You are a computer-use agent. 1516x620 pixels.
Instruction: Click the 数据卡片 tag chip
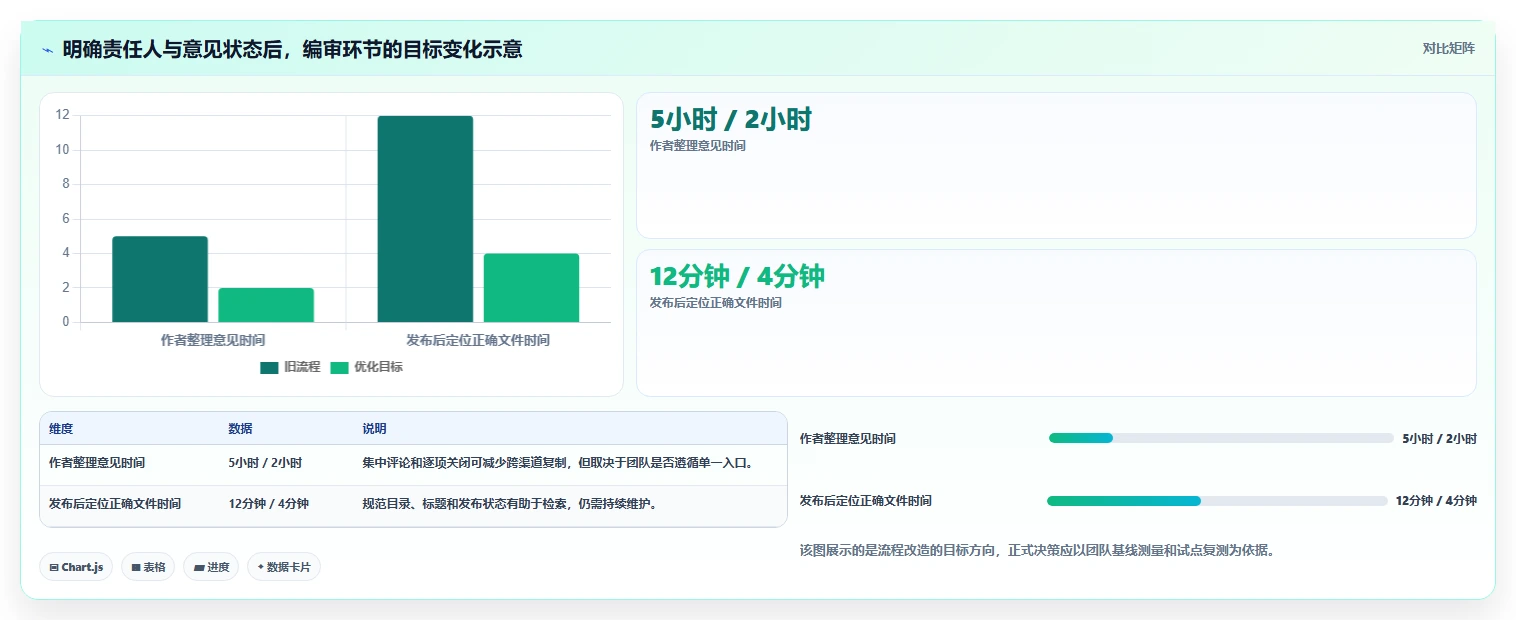(x=284, y=567)
